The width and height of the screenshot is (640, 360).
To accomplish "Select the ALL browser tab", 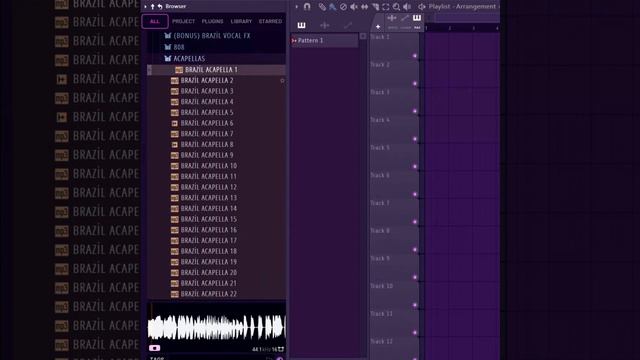I will tap(155, 21).
